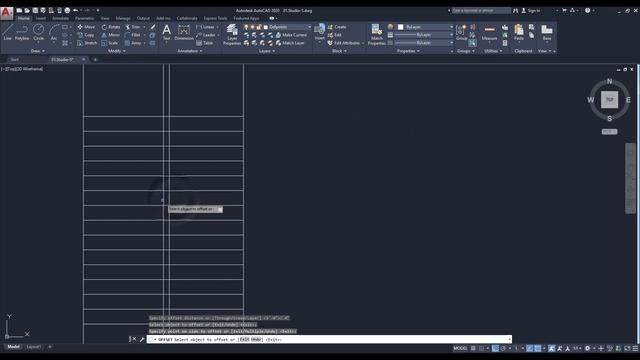The height and width of the screenshot is (360, 640).
Task: Activate the Copy command
Action: click(x=86, y=35)
